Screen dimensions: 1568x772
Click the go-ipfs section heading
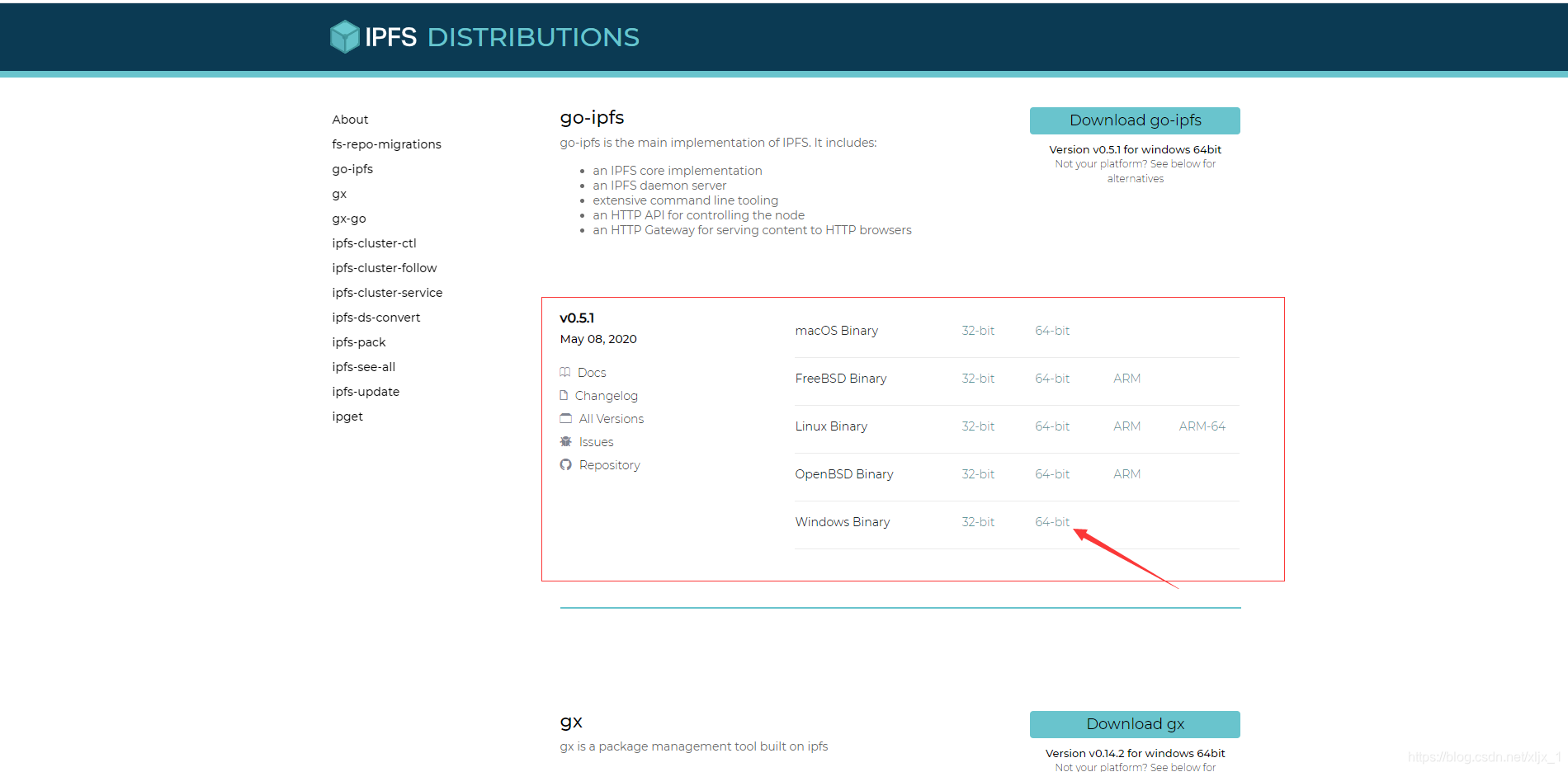point(592,118)
